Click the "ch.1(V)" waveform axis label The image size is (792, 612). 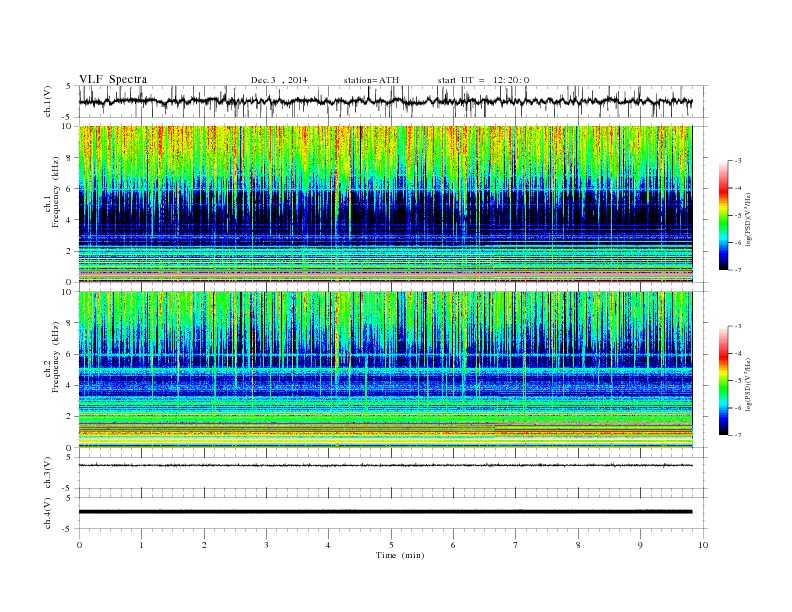pos(48,101)
